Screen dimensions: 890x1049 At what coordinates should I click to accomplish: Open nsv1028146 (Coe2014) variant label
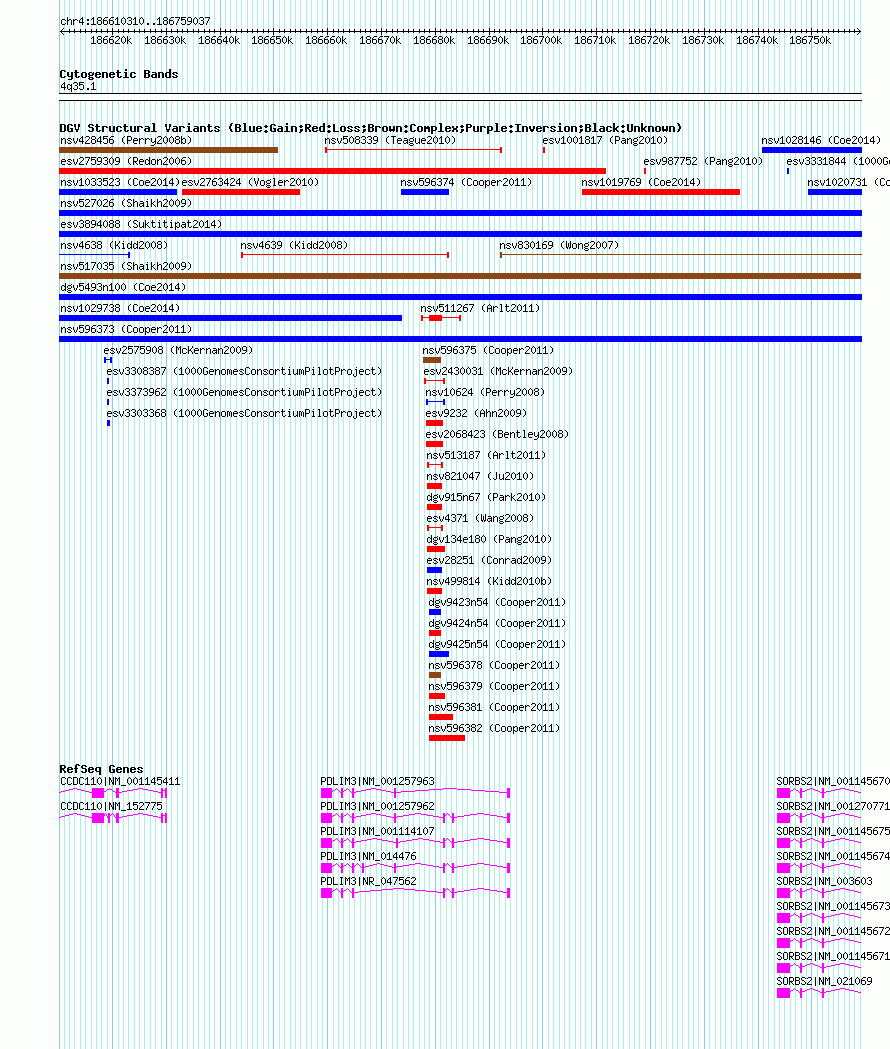821,140
